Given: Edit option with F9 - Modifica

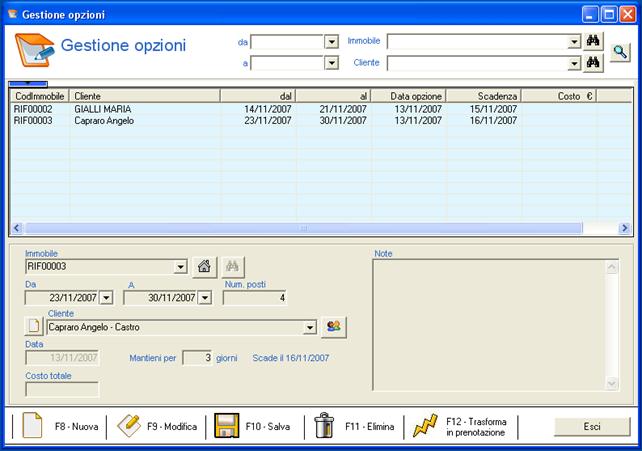Looking at the screenshot, I should [157, 426].
